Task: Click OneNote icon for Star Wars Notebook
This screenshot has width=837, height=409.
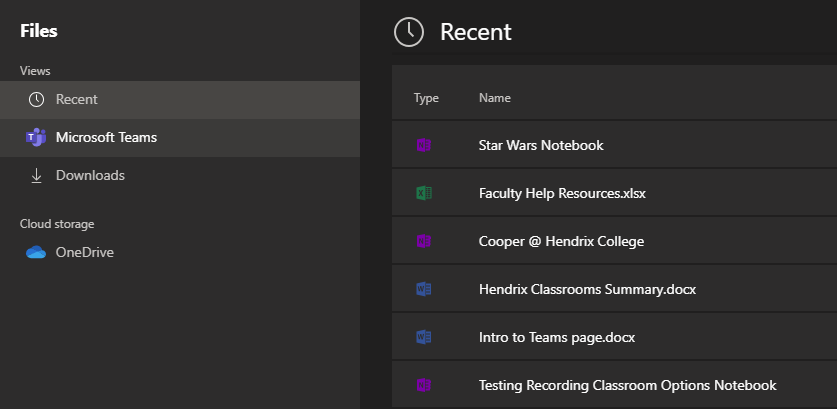Action: [x=424, y=145]
